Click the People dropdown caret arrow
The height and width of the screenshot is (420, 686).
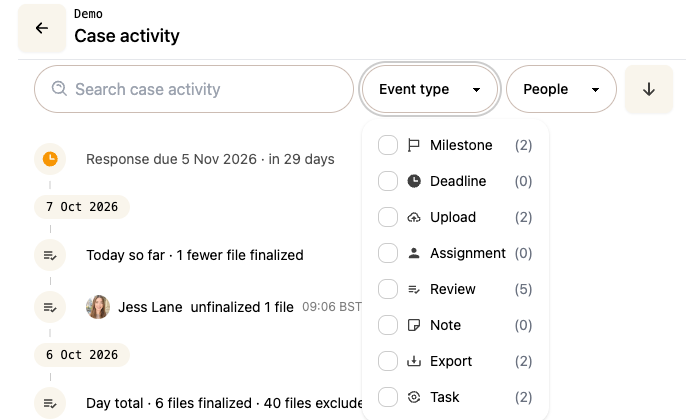click(x=595, y=90)
